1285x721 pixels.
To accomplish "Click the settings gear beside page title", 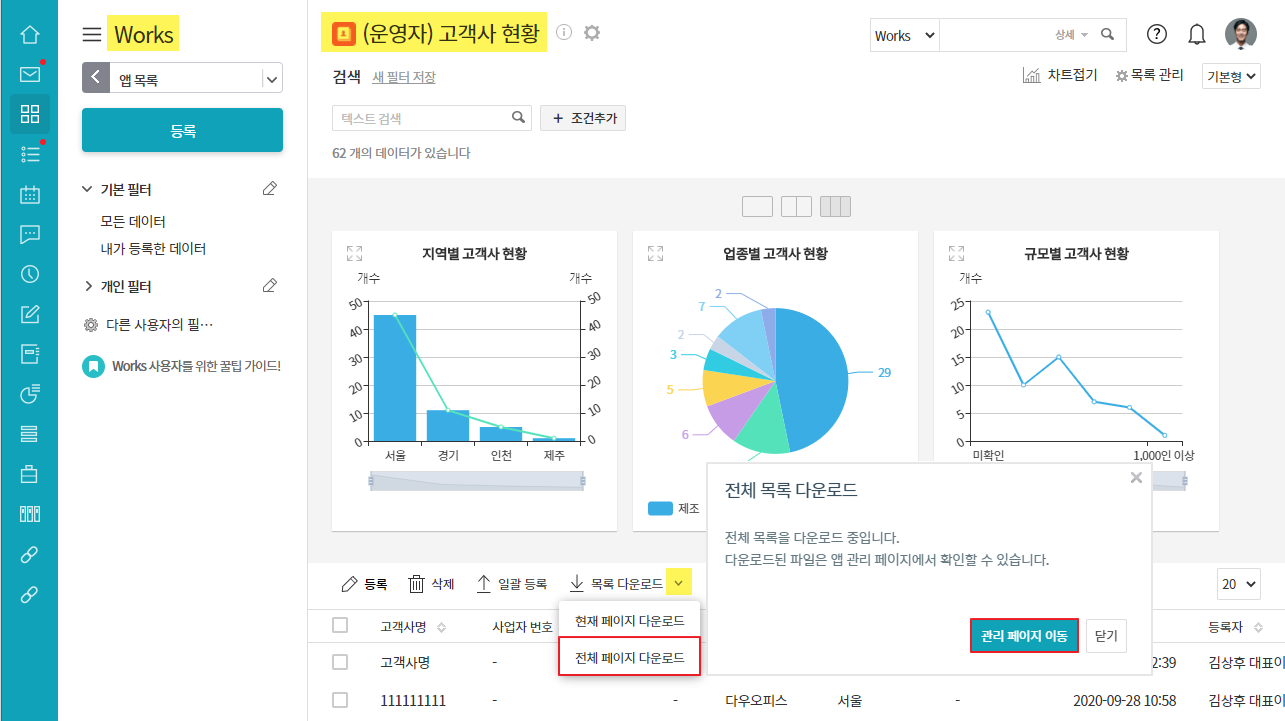I will [592, 33].
